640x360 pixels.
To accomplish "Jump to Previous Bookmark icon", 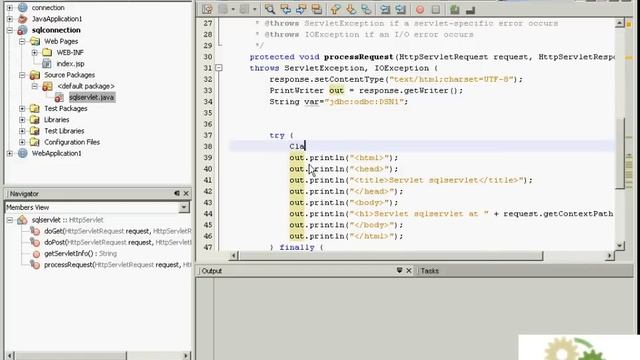I will tap(335, 9).
